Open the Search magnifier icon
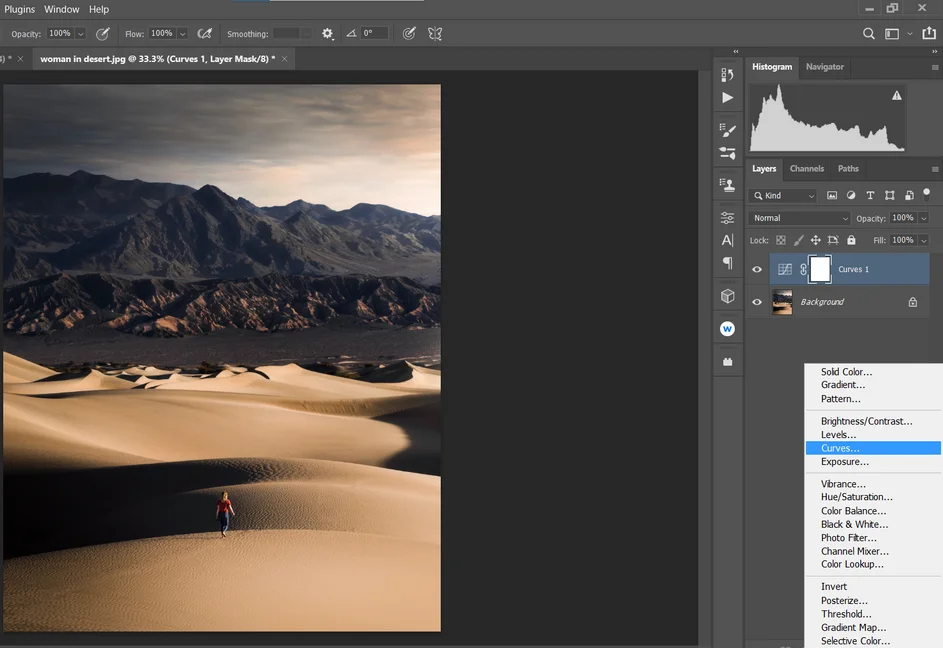The width and height of the screenshot is (943, 648). [869, 33]
